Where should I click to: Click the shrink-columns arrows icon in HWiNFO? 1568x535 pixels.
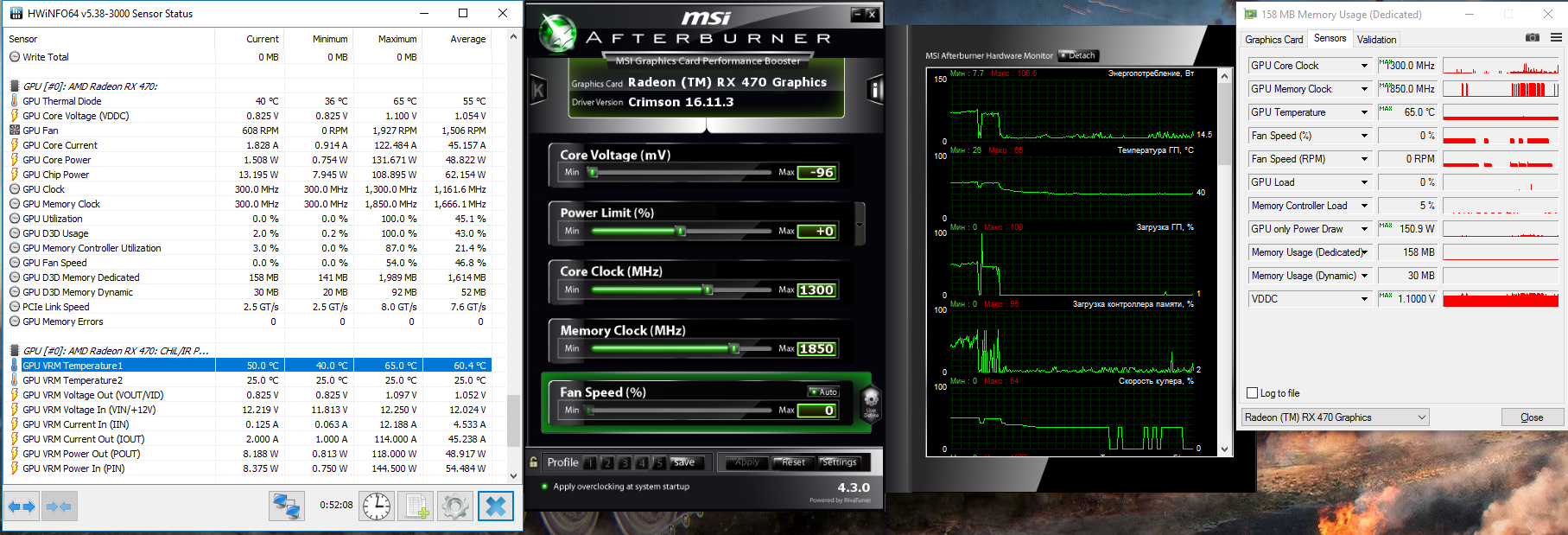pyautogui.click(x=59, y=506)
